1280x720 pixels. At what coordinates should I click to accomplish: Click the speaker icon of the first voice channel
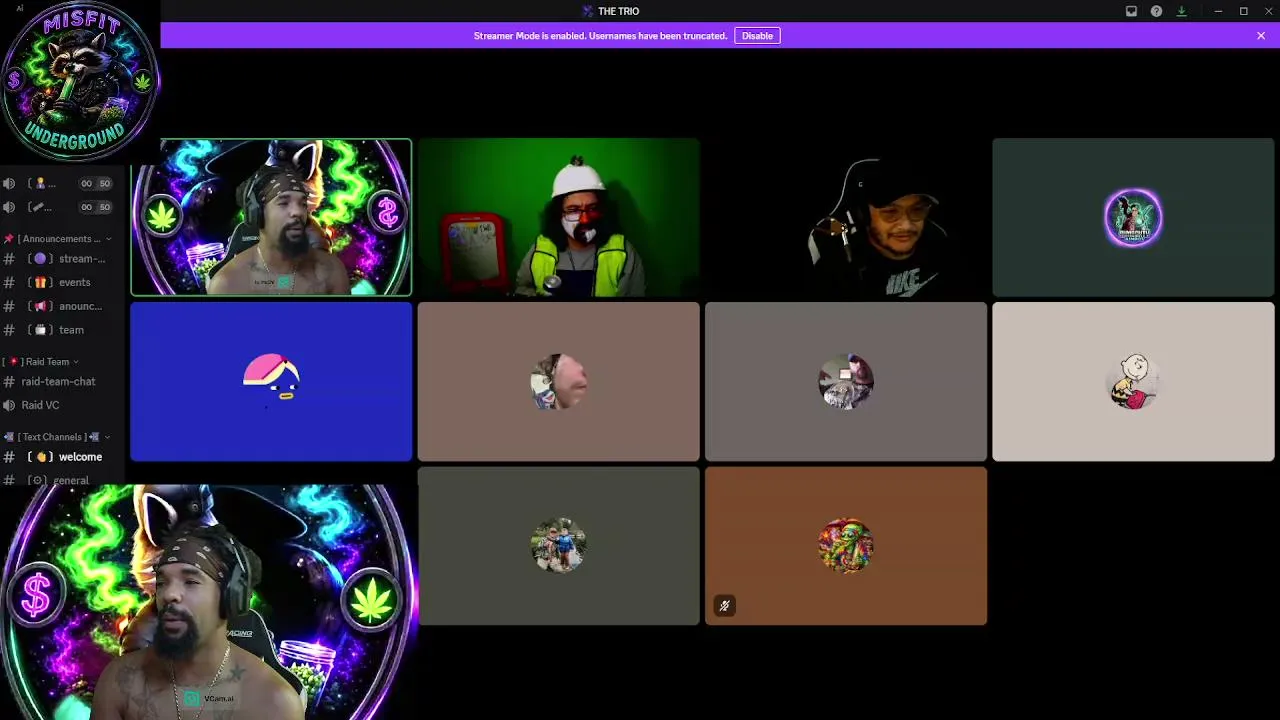9,183
